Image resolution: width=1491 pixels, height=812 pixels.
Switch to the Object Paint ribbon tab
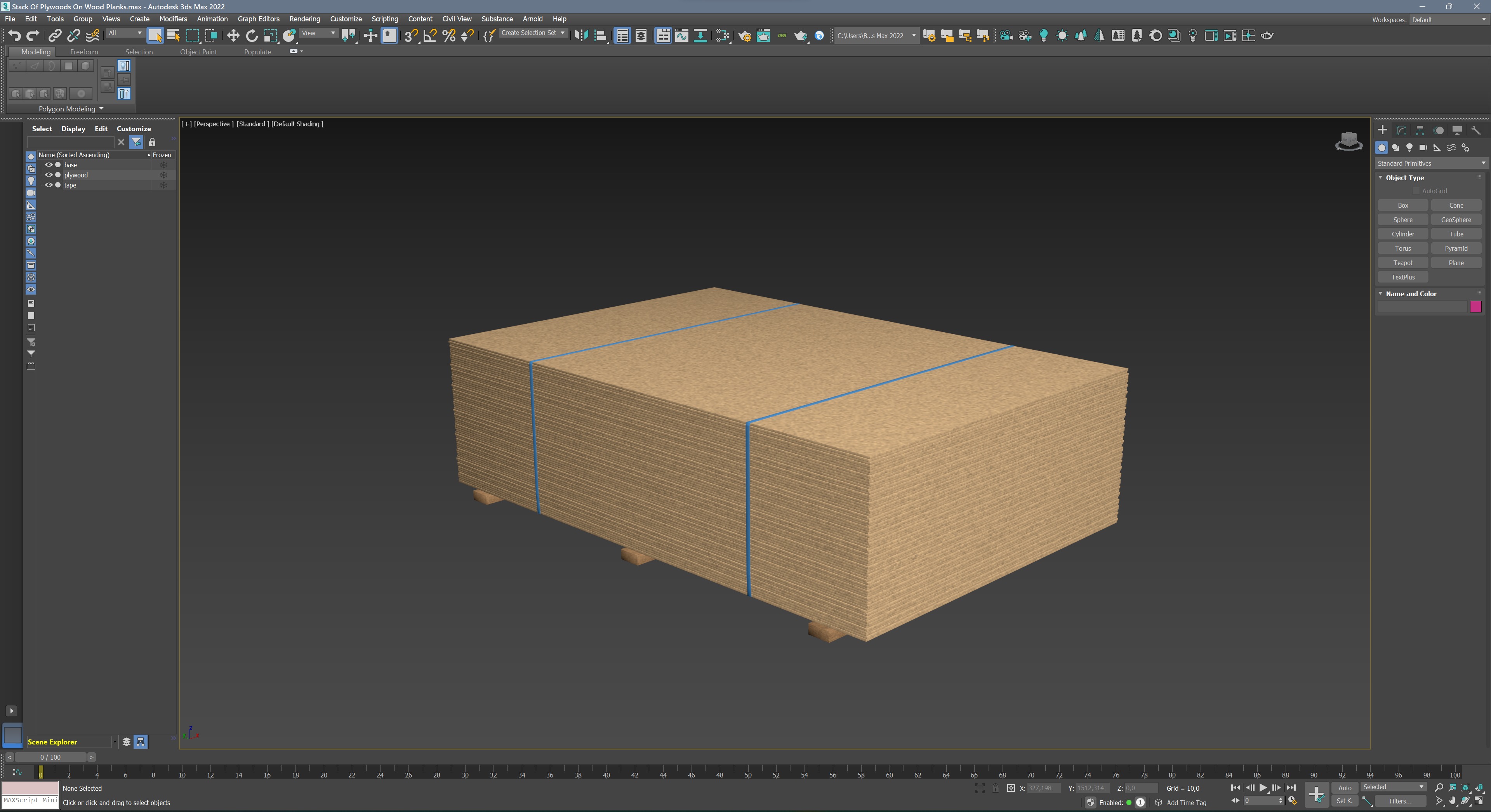click(198, 52)
